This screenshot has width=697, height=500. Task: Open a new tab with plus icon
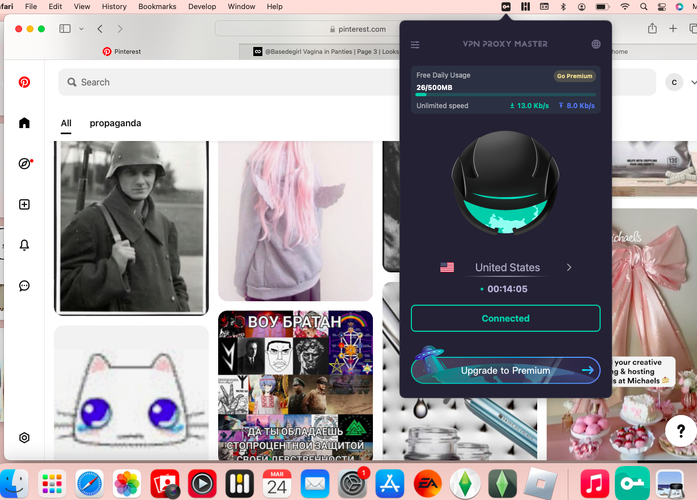click(673, 28)
